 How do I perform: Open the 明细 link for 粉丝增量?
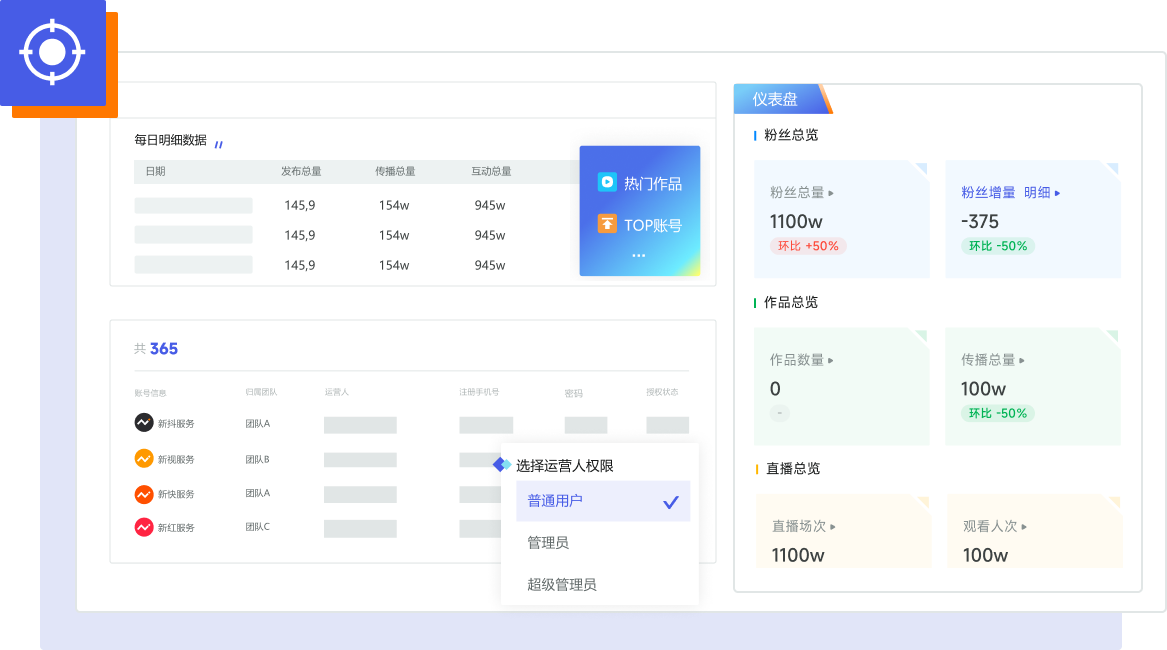(x=1042, y=192)
